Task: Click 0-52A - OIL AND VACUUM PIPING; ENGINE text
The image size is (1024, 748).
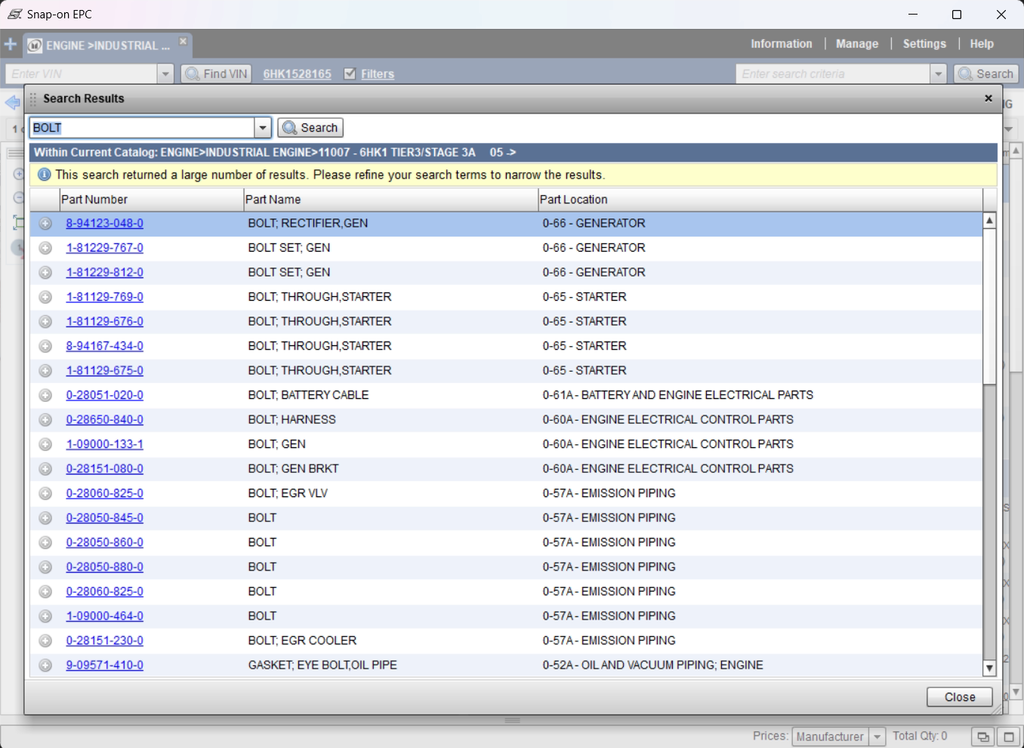Action: coord(652,665)
